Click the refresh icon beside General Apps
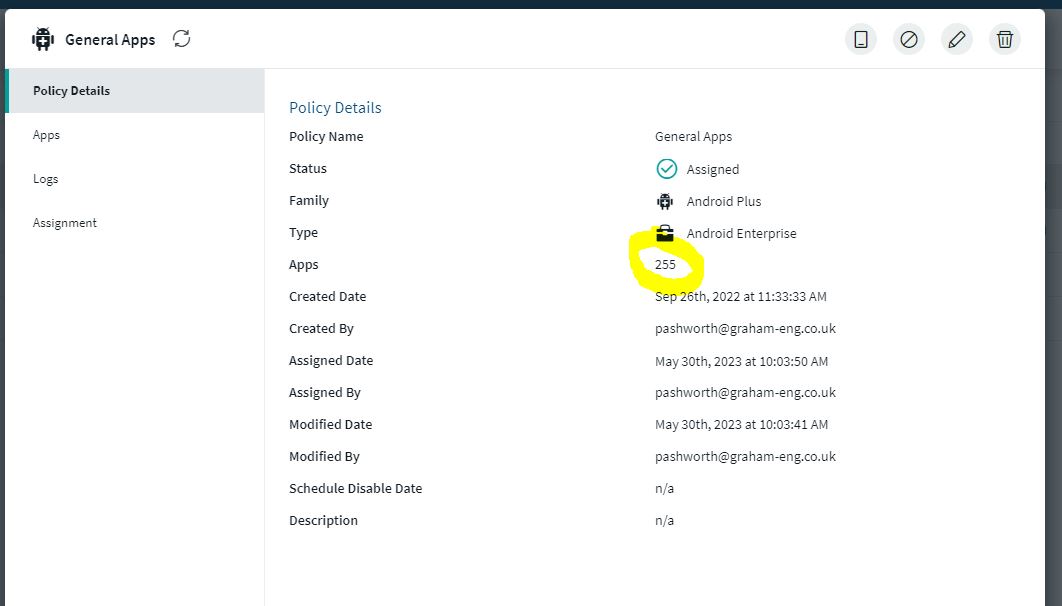The height and width of the screenshot is (606, 1062). 181,39
